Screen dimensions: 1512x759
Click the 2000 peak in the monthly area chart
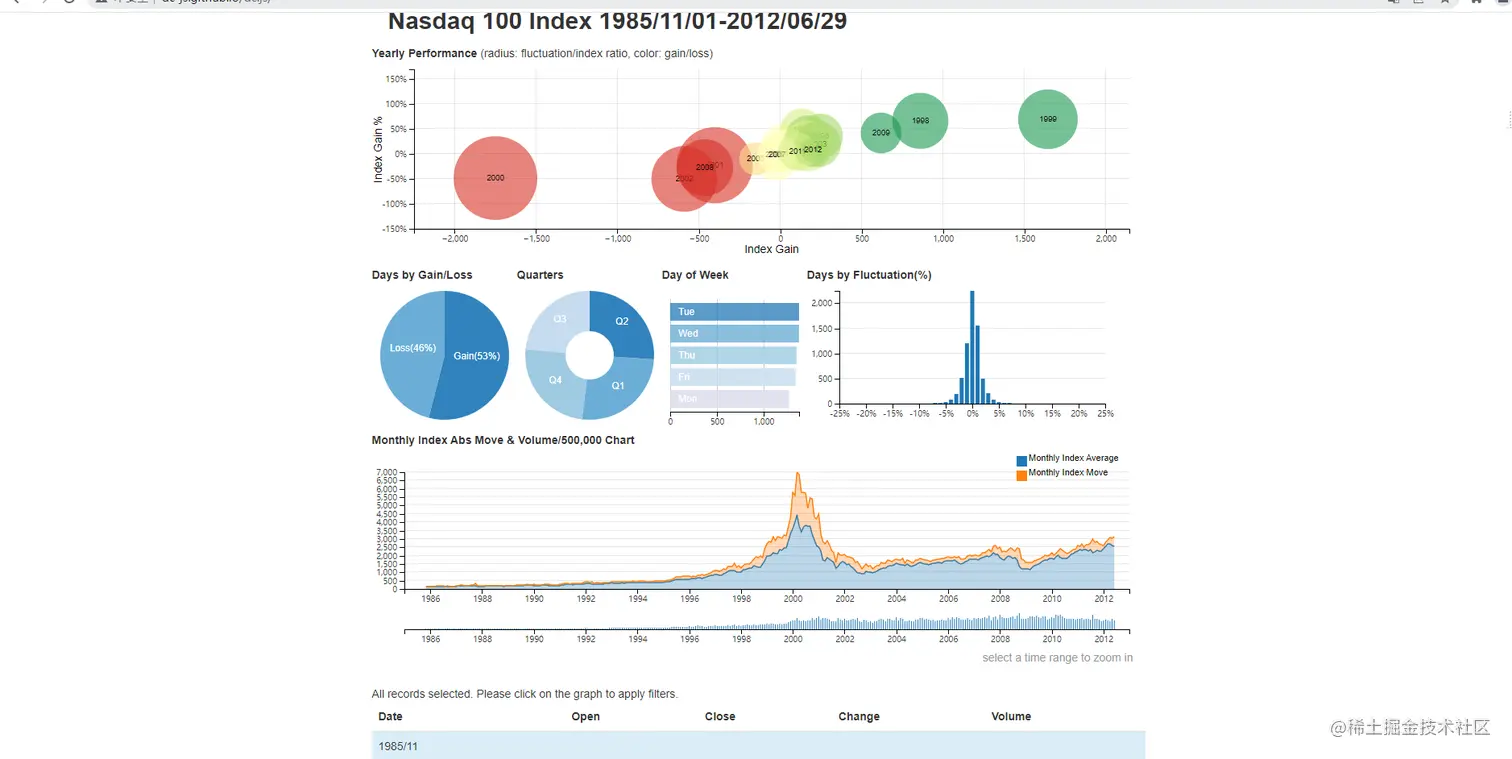pos(797,474)
